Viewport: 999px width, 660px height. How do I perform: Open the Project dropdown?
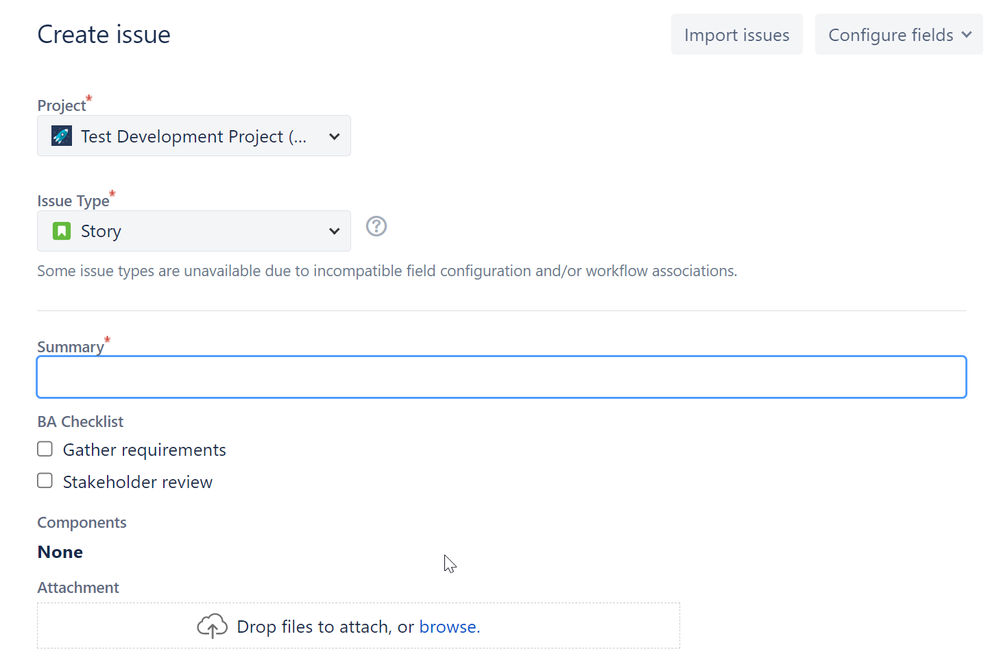(x=194, y=136)
